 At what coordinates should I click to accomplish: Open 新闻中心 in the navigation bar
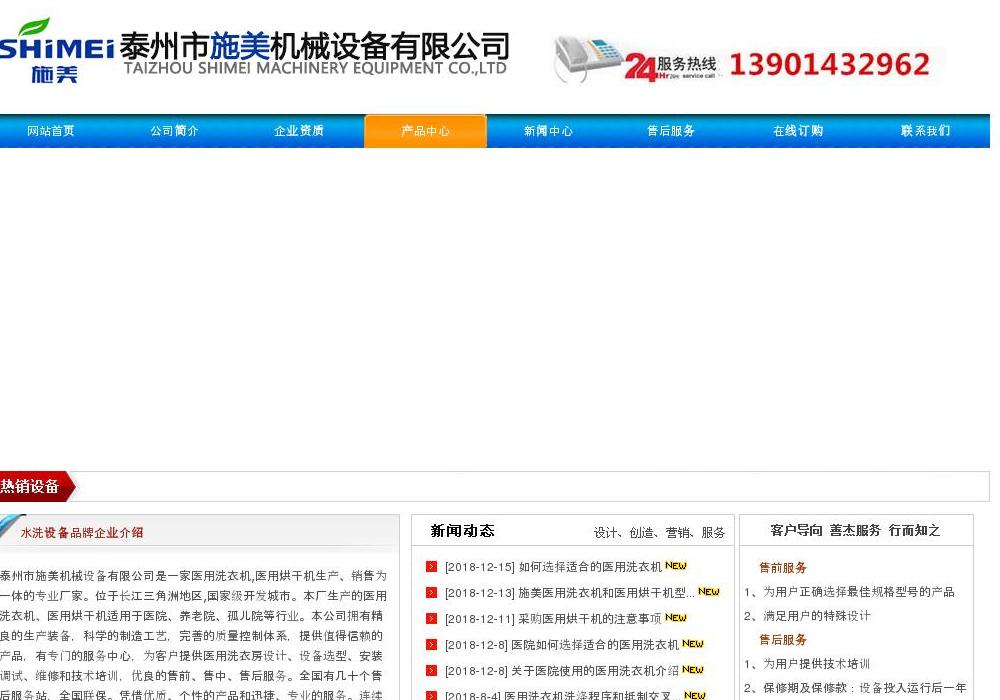[x=548, y=131]
